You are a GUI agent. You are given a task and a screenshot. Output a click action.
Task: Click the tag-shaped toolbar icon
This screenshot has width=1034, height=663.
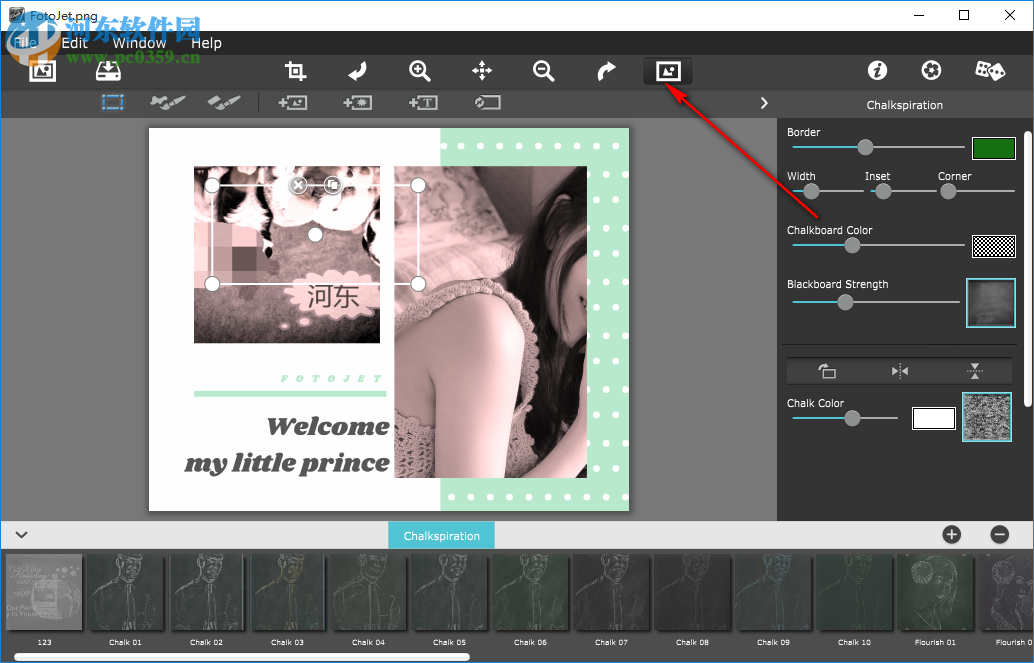pos(487,102)
